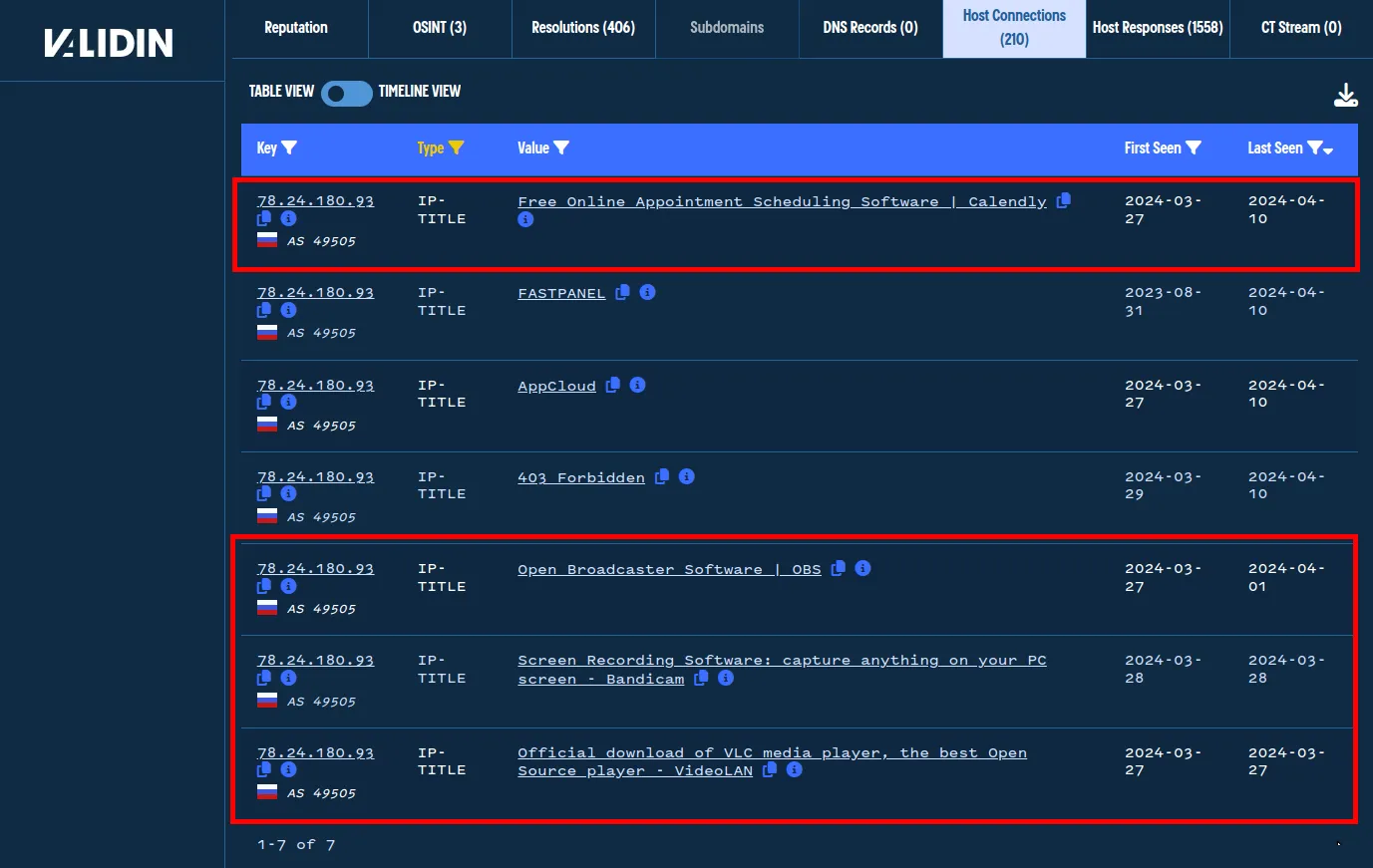Open the Calendly scheduling title link
Screen dimensions: 1373x868
tap(782, 201)
